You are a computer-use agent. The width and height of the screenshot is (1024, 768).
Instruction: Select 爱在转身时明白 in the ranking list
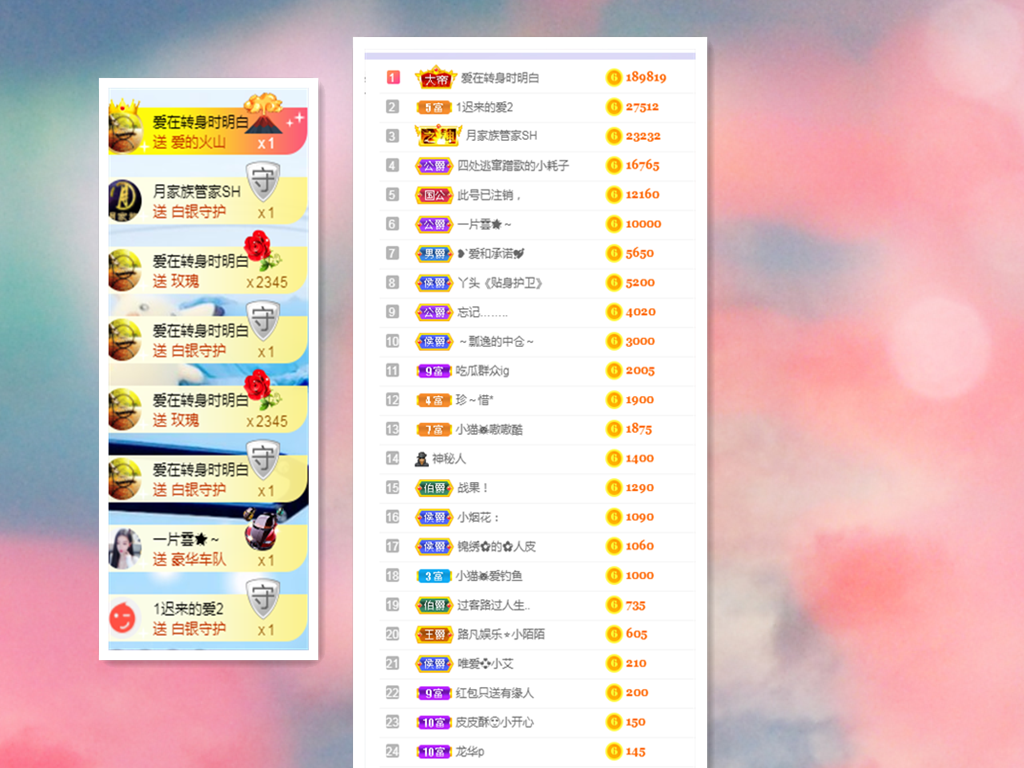tap(500, 78)
